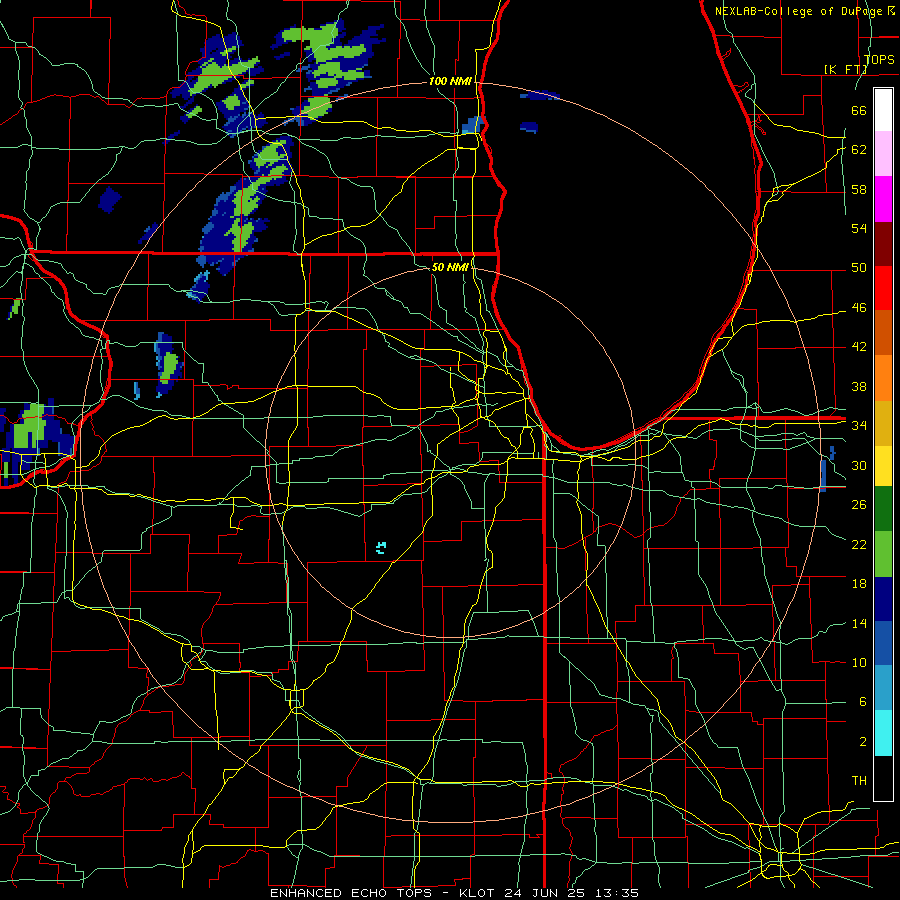The image size is (900, 900).
Task: Select the 42 scale value
Action: (x=859, y=347)
